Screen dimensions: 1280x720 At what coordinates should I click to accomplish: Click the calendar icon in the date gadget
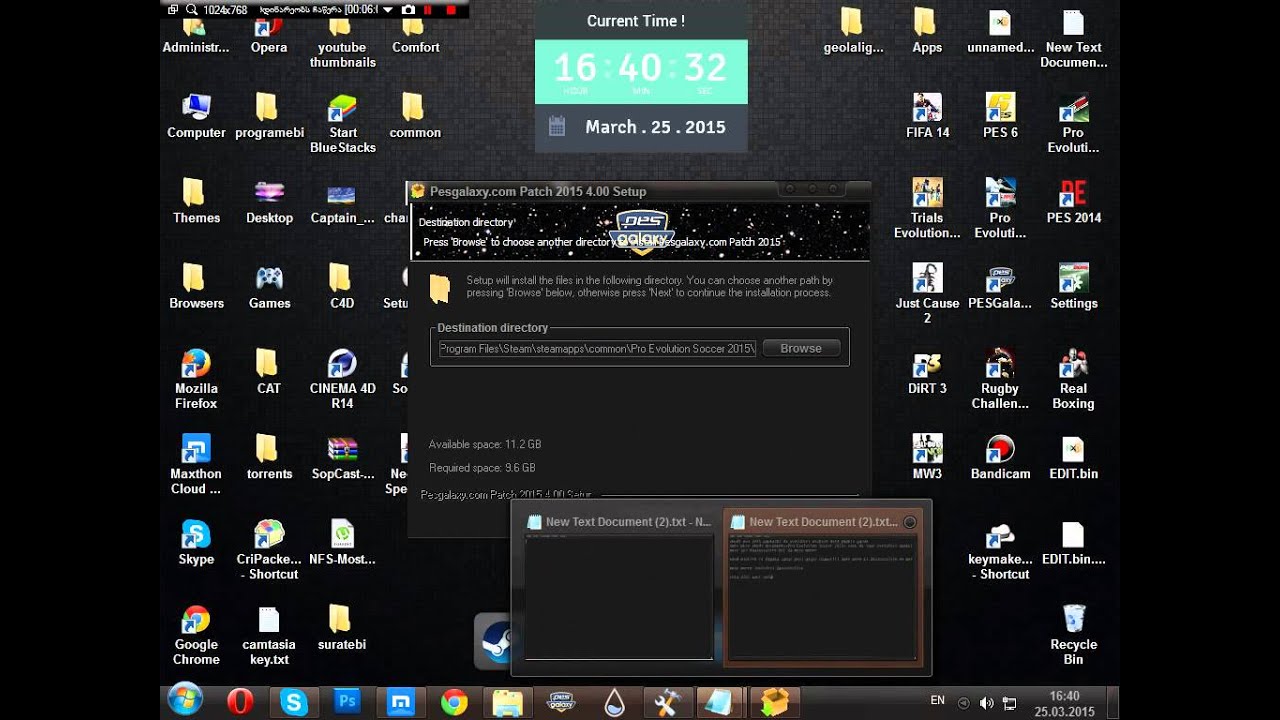pos(557,127)
